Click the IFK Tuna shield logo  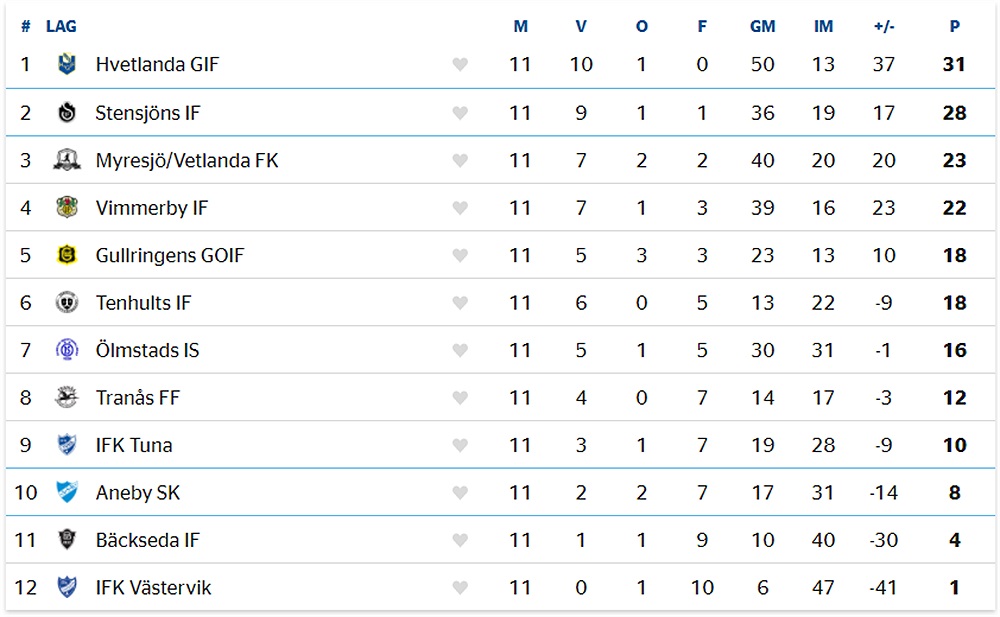pos(67,445)
